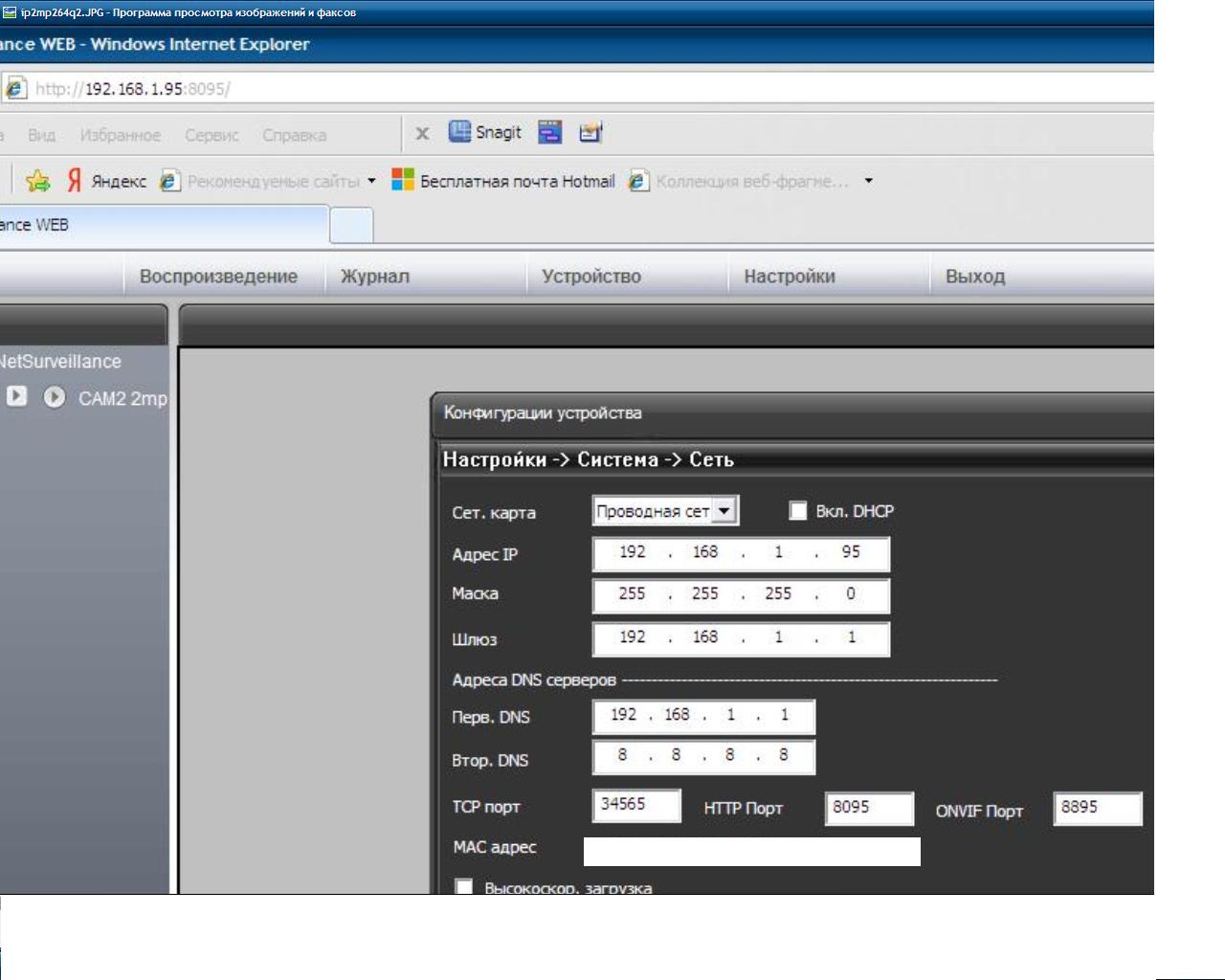
Task: Click the Snagit editor icon with pencil
Action: click(590, 132)
